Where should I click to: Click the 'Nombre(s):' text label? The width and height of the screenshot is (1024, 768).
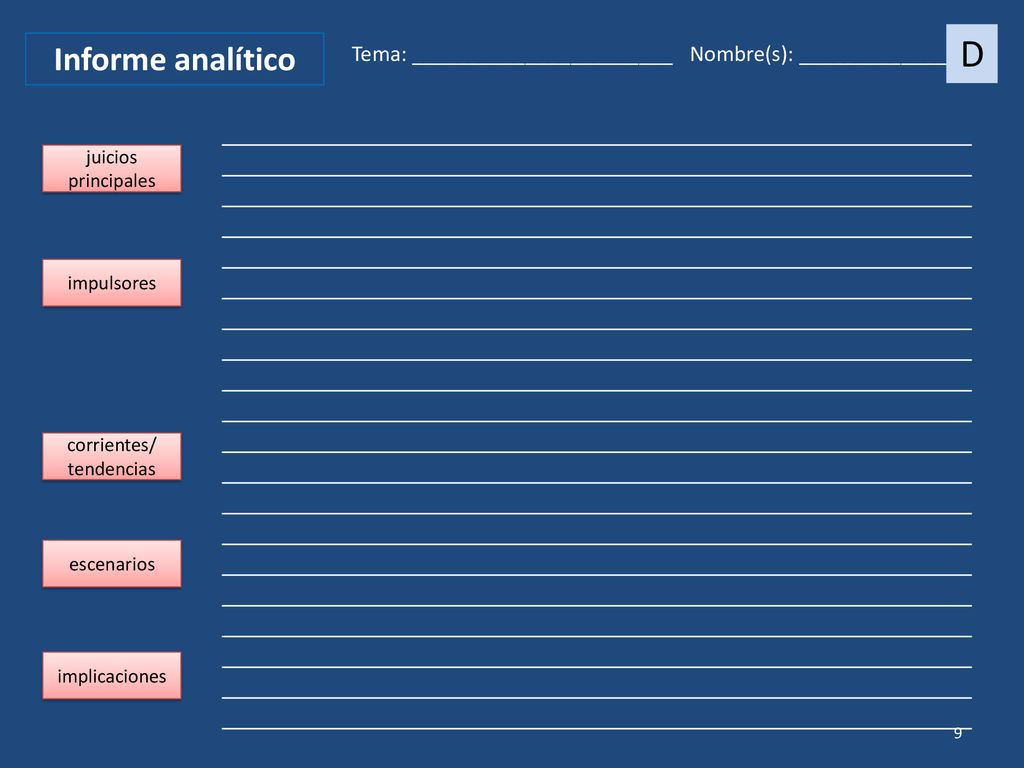click(x=741, y=54)
